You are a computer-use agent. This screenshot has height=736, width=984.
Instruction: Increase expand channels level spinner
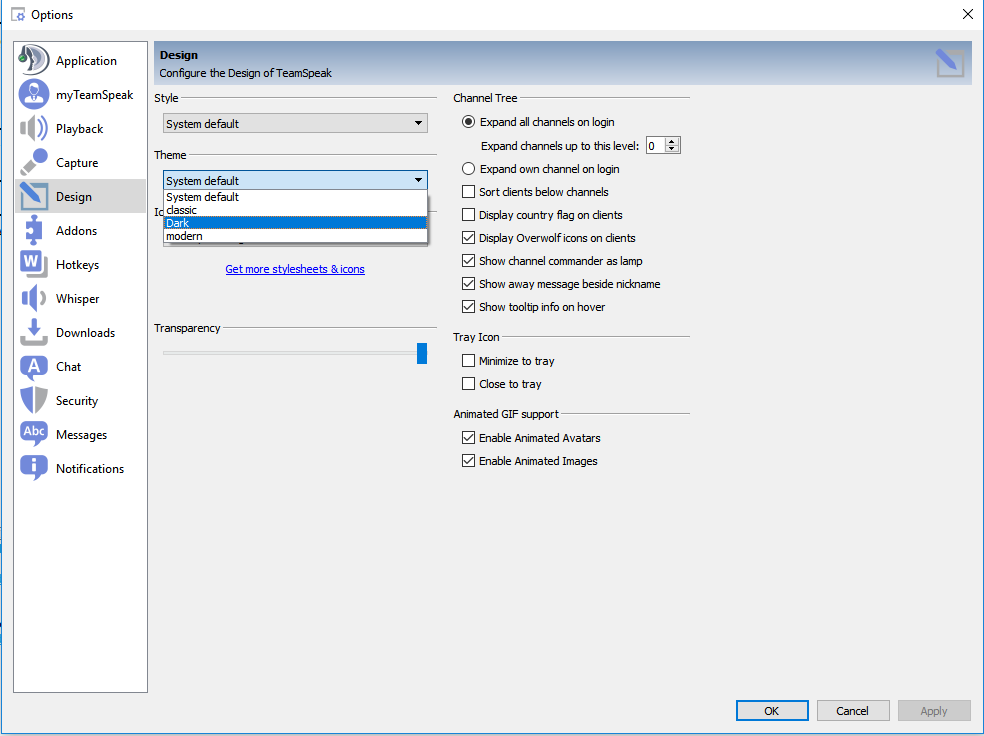tap(672, 142)
